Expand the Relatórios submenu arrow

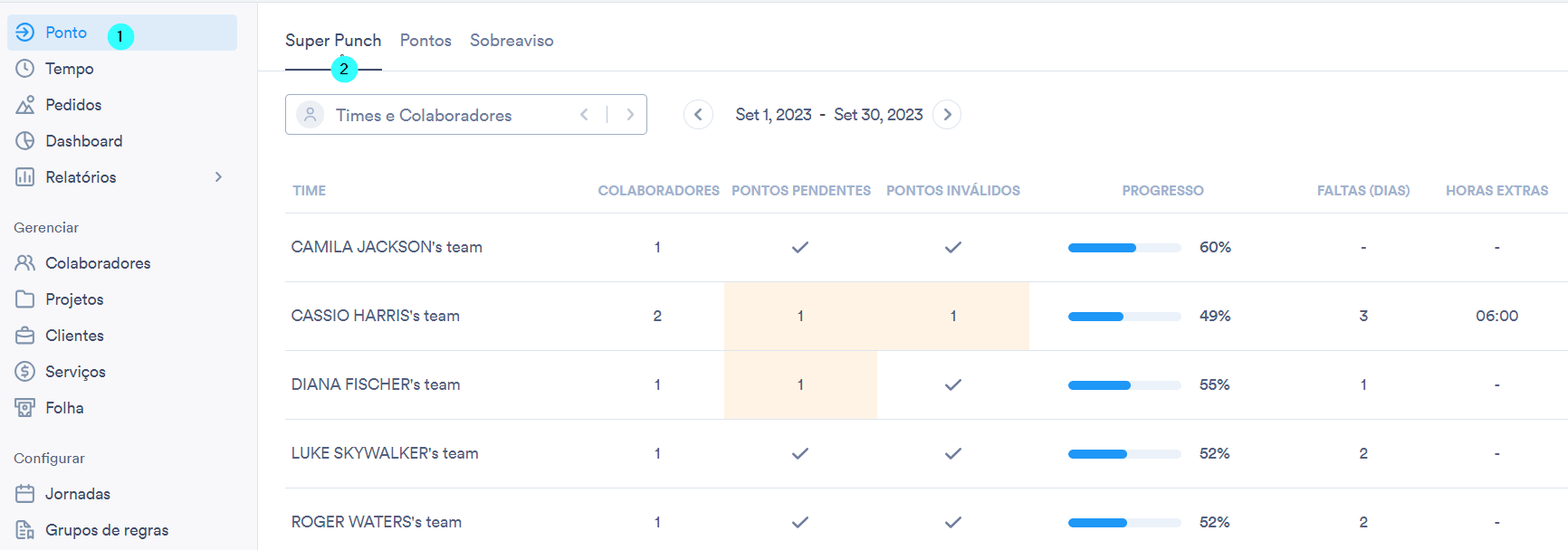[x=218, y=177]
